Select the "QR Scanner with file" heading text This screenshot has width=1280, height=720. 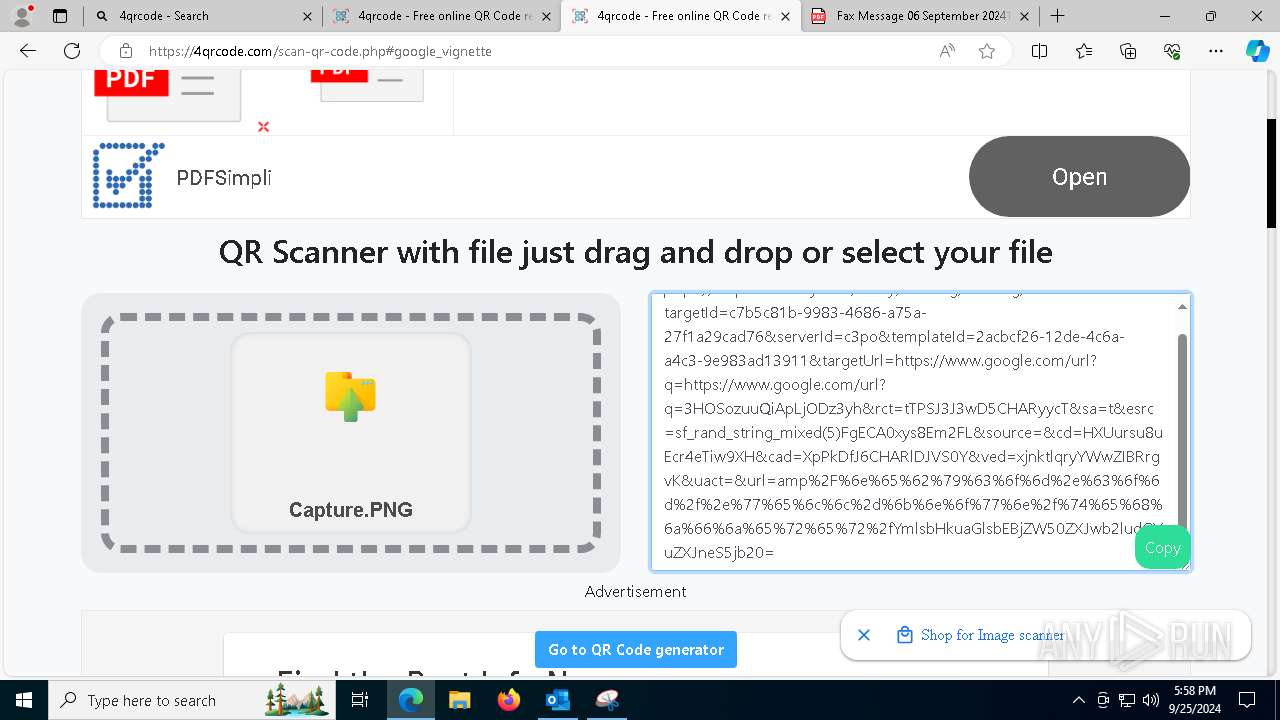tap(636, 252)
